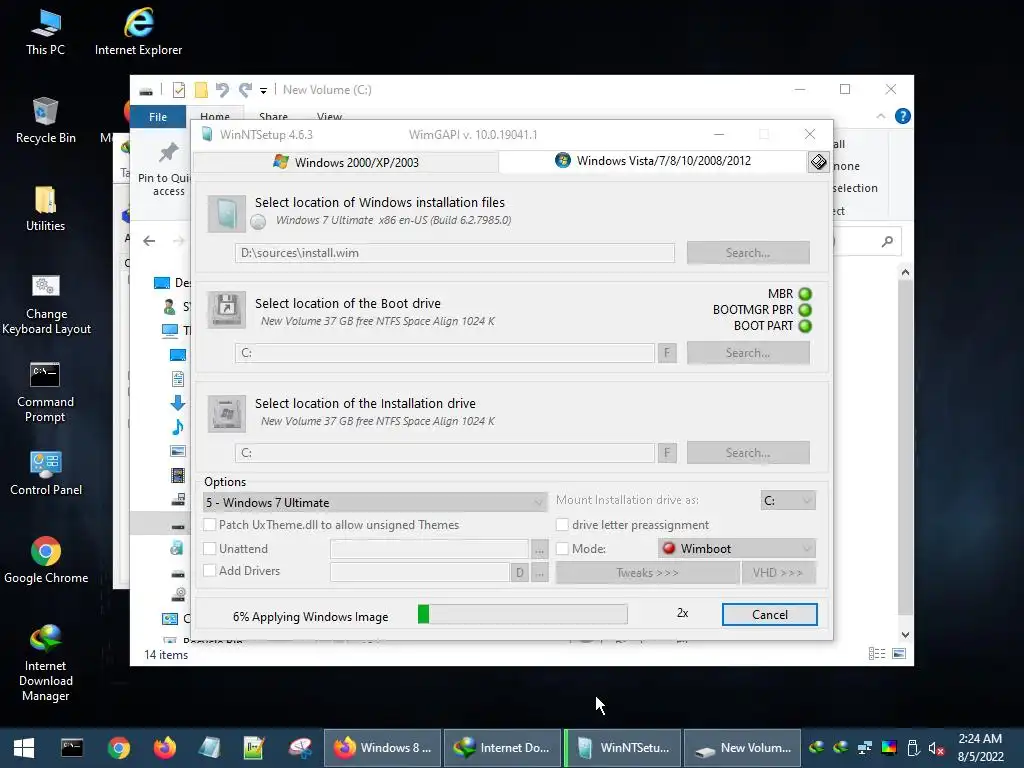Click the Explorer Help question mark icon
The width and height of the screenshot is (1024, 768).
903,116
